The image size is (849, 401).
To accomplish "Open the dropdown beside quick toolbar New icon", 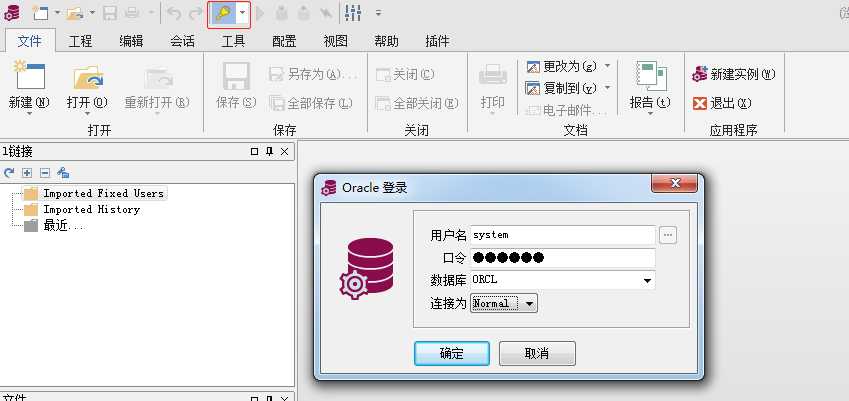I will pyautogui.click(x=57, y=13).
